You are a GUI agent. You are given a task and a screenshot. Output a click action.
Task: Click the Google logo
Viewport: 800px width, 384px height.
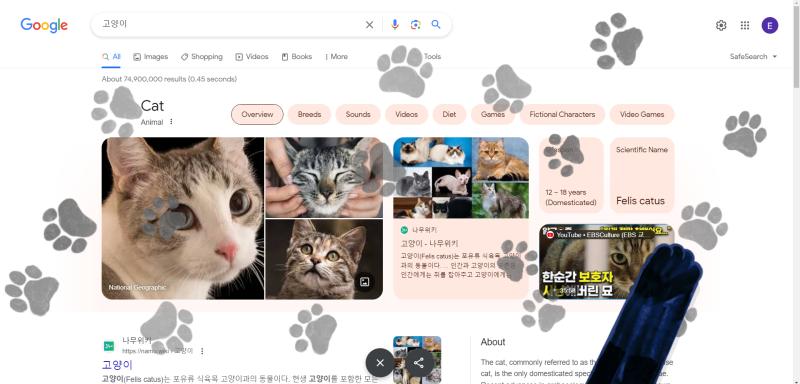point(44,25)
